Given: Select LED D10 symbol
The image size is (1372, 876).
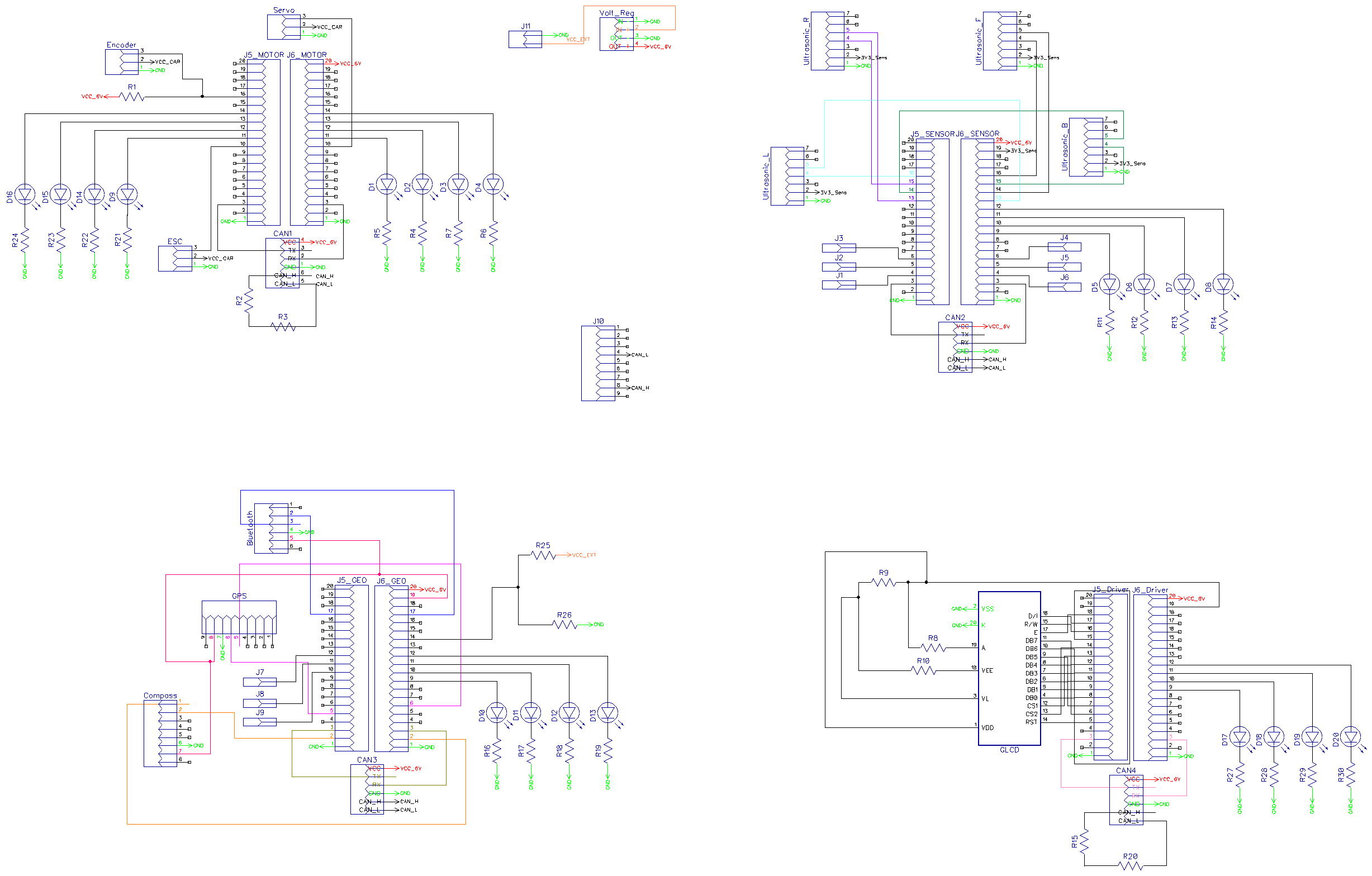Looking at the screenshot, I should click(x=497, y=713).
